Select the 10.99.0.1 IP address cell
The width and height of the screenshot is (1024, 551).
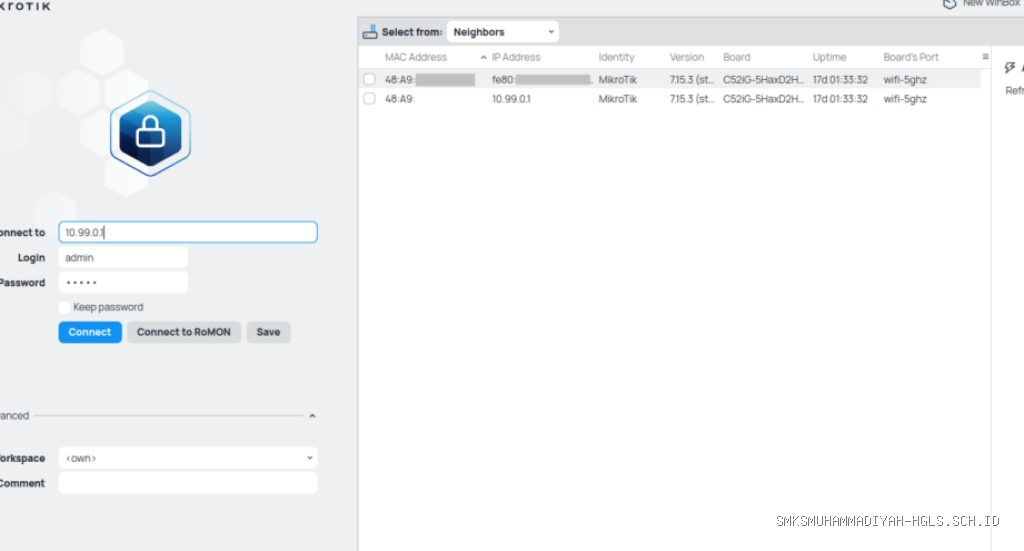coord(511,99)
